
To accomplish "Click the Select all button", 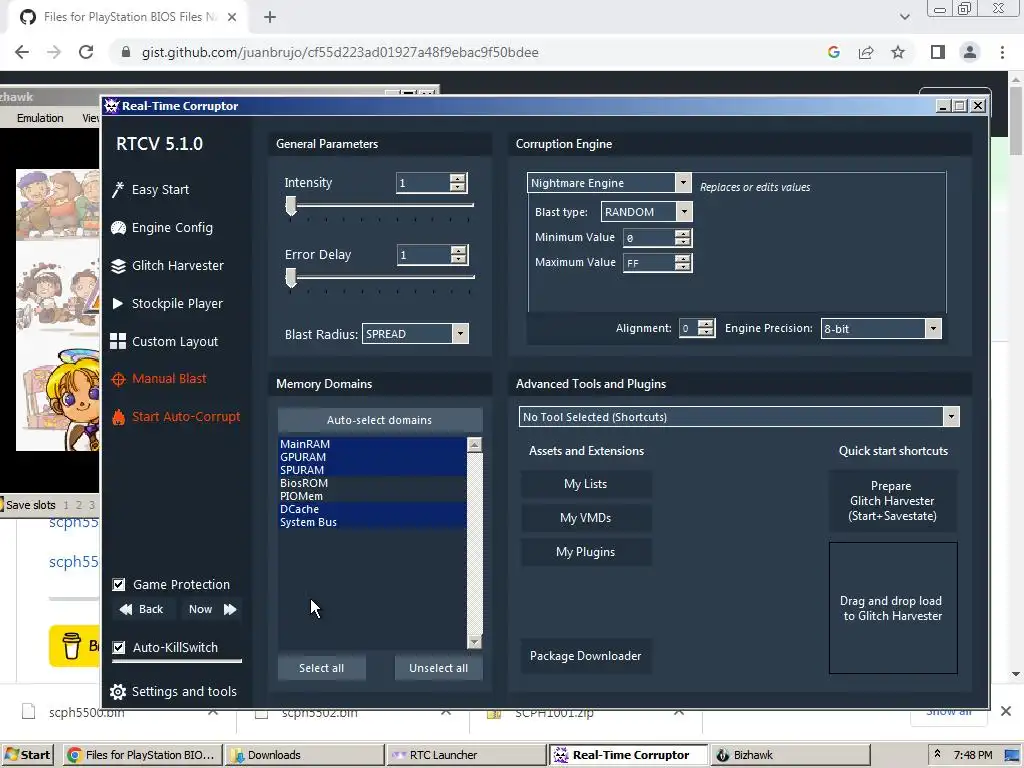I will [x=321, y=668].
